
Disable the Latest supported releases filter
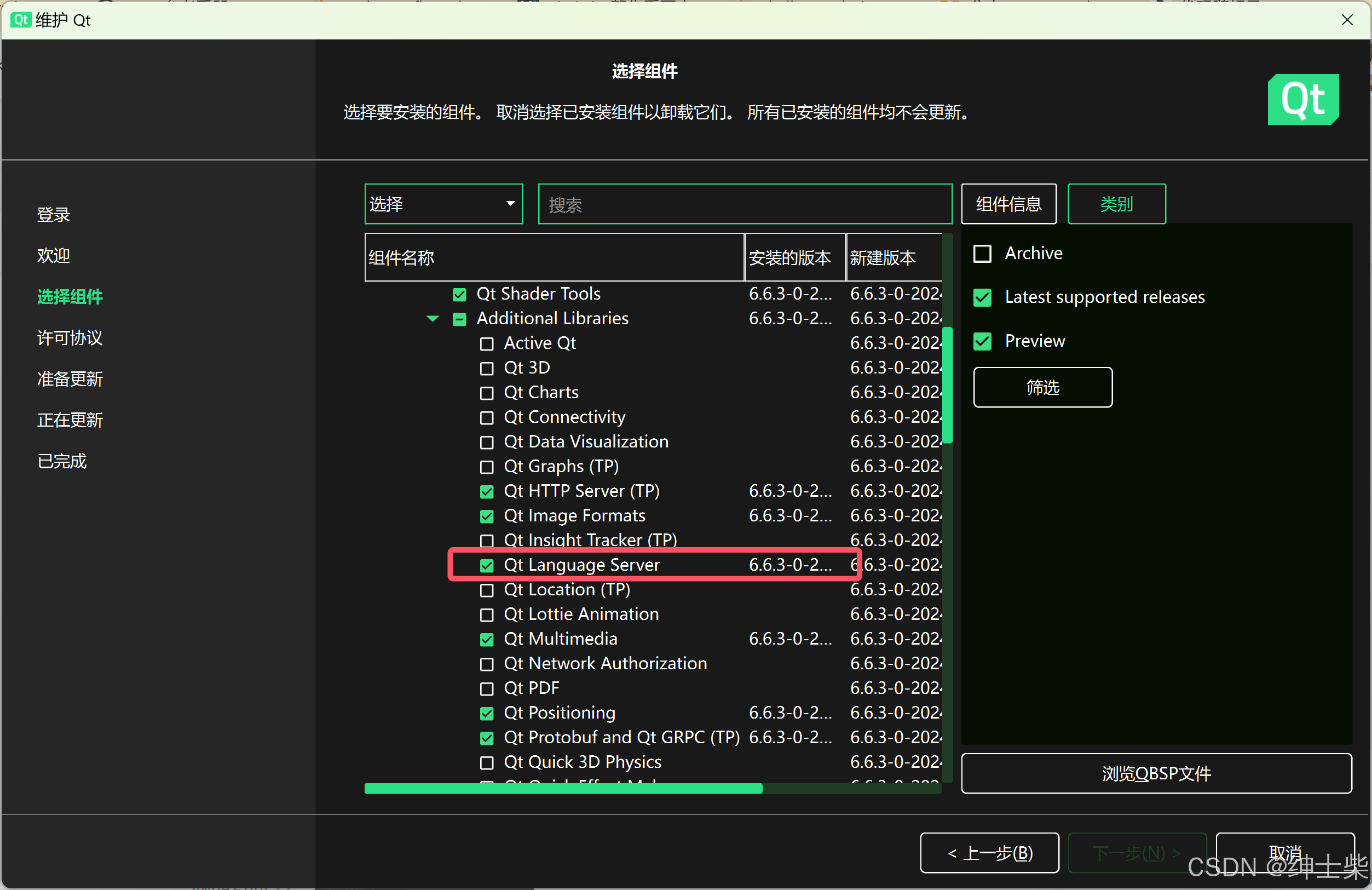(x=982, y=296)
